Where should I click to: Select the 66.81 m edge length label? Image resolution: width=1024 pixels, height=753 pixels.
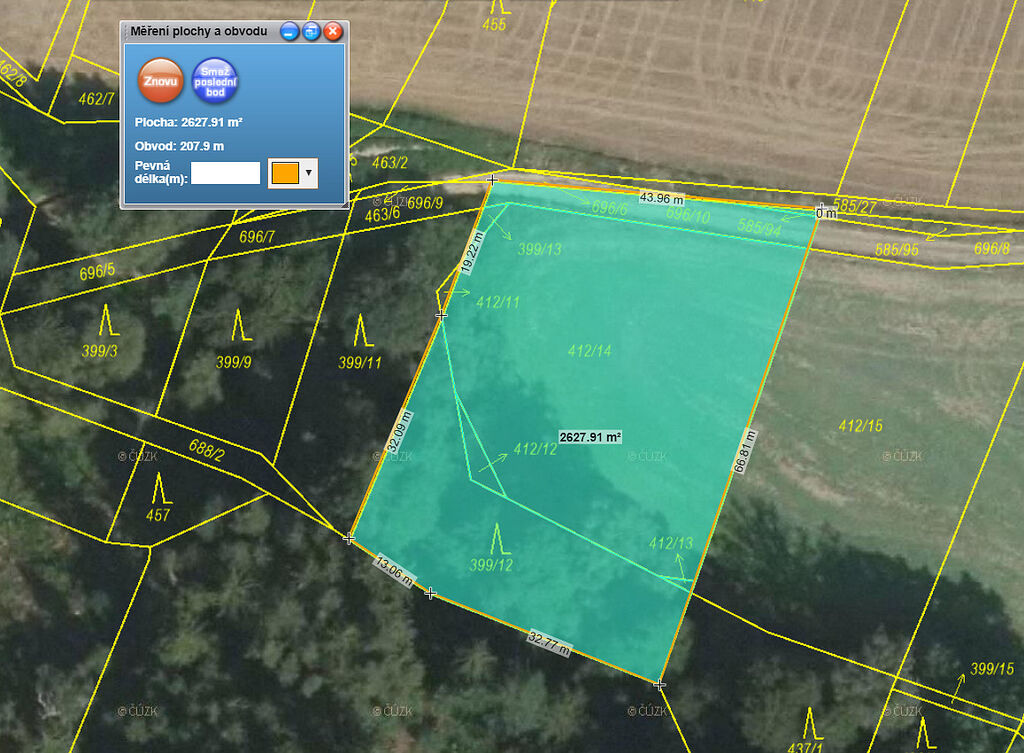[x=743, y=453]
